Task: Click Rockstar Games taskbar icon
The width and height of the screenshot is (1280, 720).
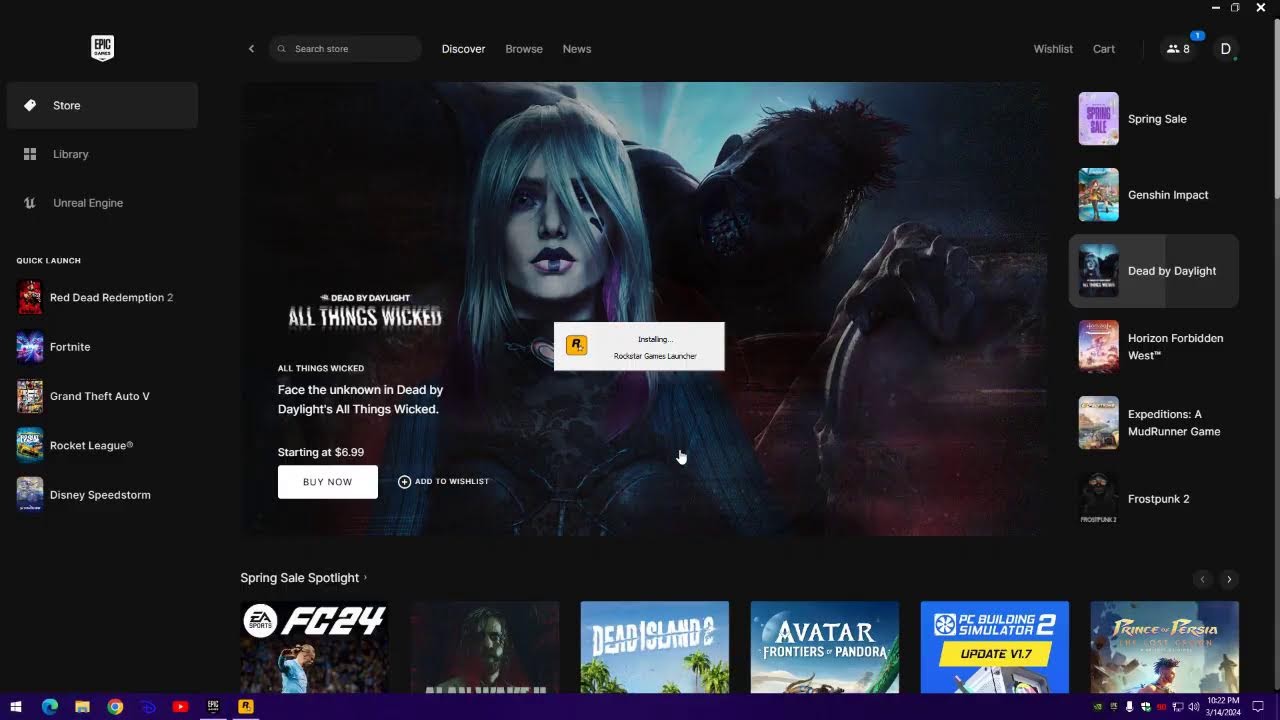Action: [246, 707]
